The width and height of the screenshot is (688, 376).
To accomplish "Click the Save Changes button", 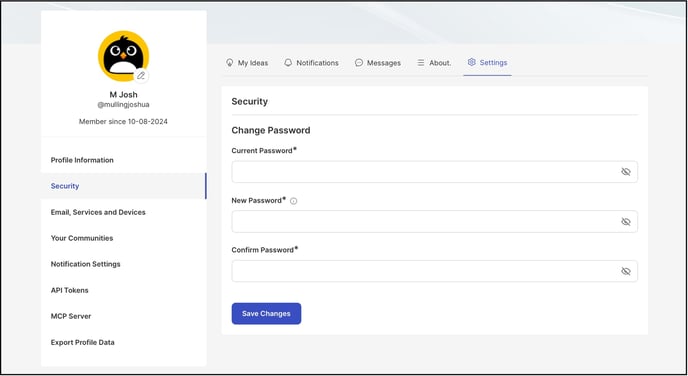I will [x=266, y=314].
